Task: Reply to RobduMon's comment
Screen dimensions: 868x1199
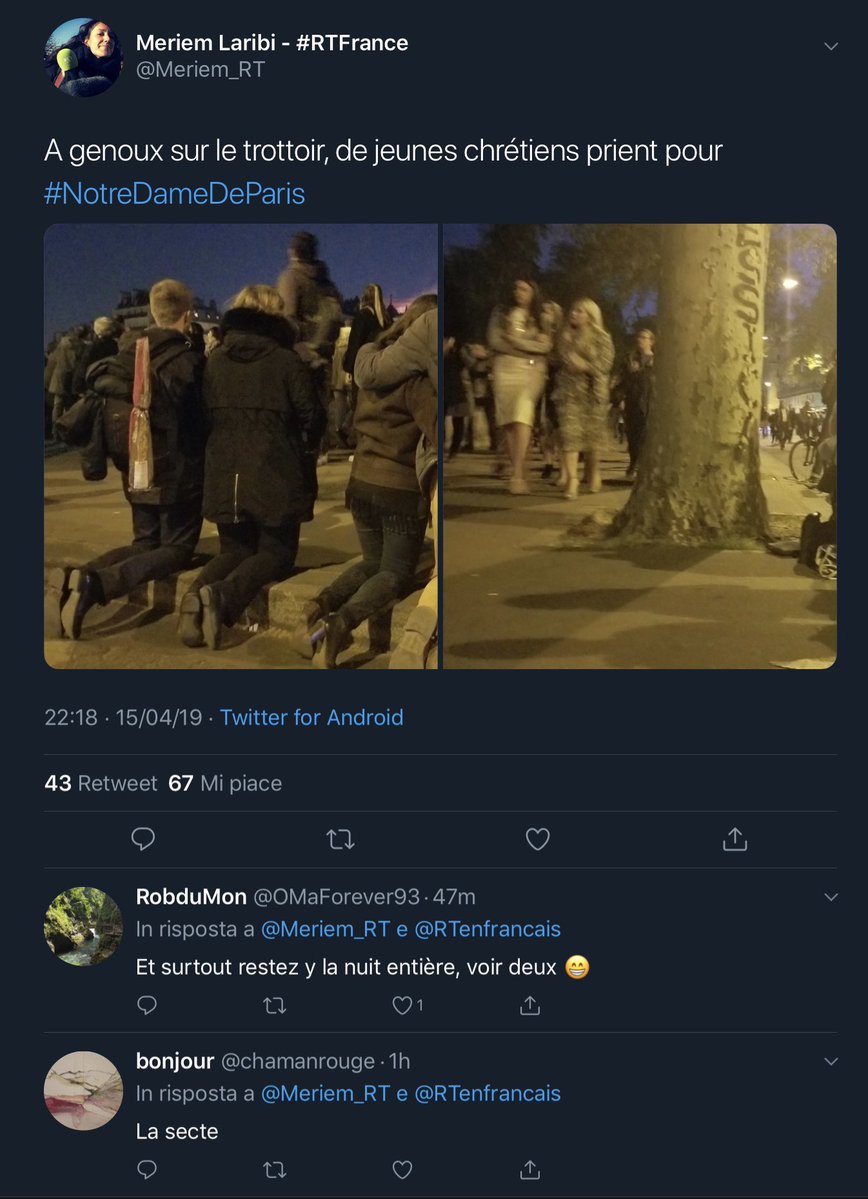Action: click(x=147, y=1005)
